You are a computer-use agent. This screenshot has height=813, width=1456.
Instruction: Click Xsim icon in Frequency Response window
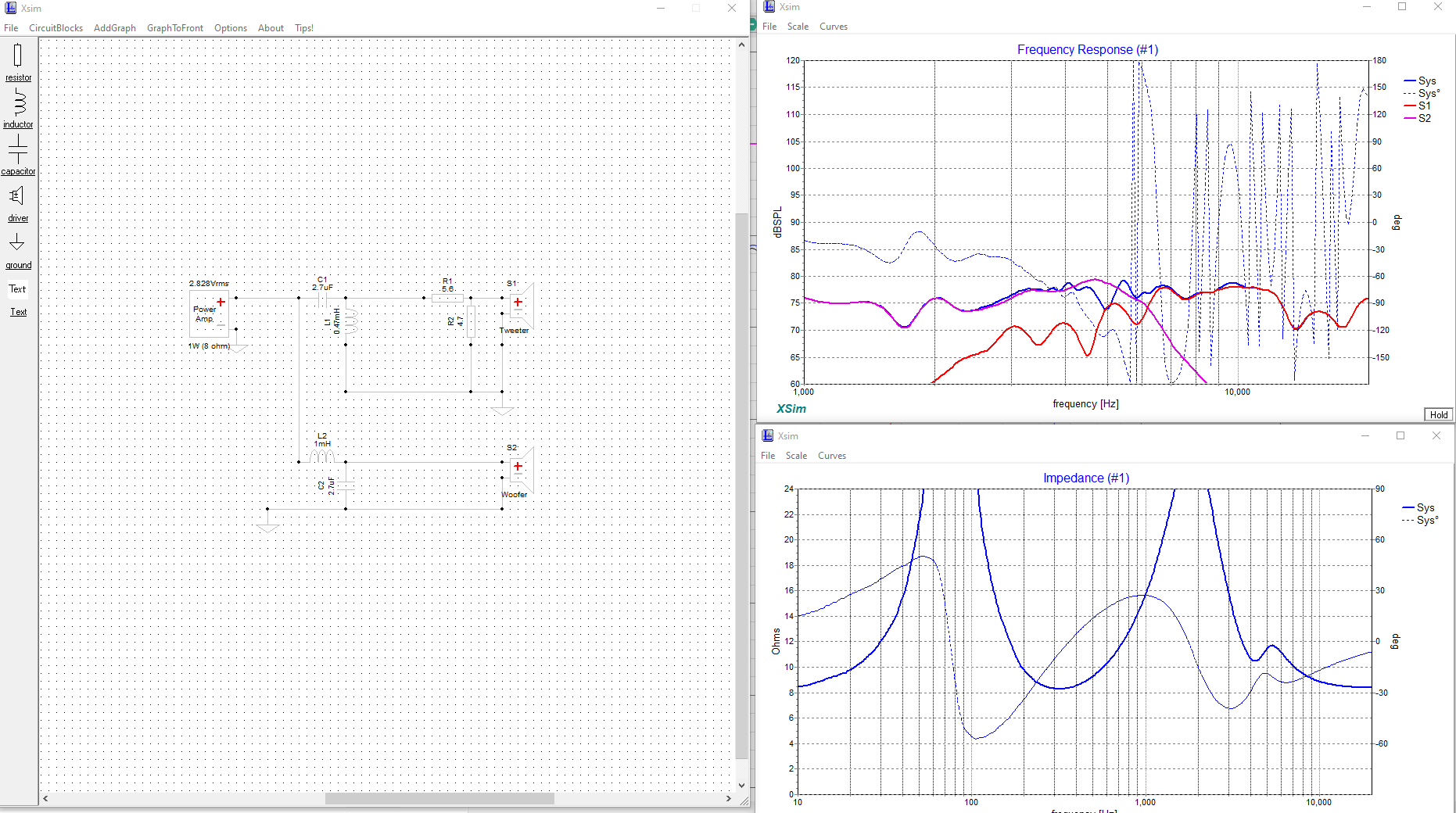click(x=769, y=6)
